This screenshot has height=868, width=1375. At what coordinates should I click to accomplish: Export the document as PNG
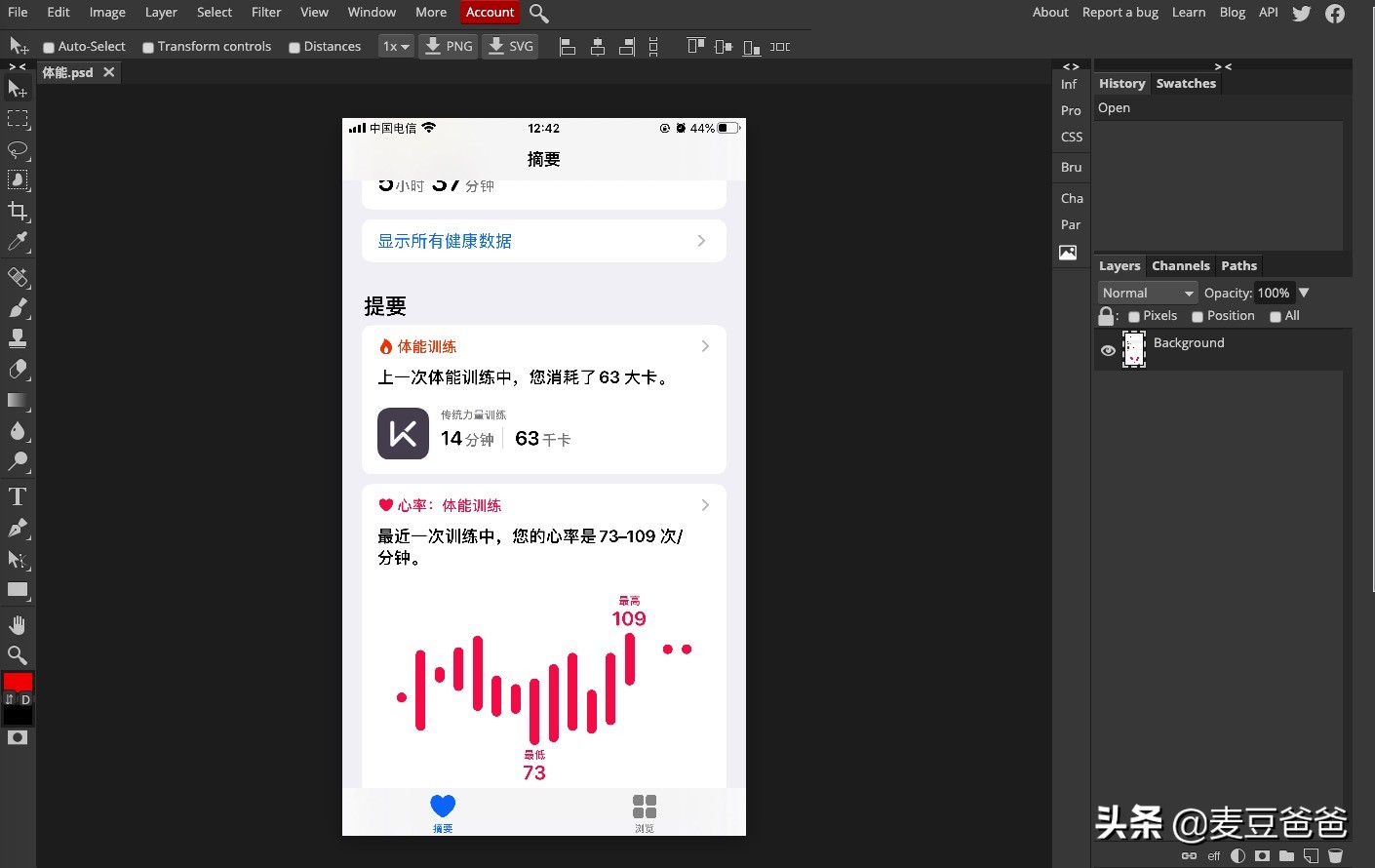tap(448, 46)
